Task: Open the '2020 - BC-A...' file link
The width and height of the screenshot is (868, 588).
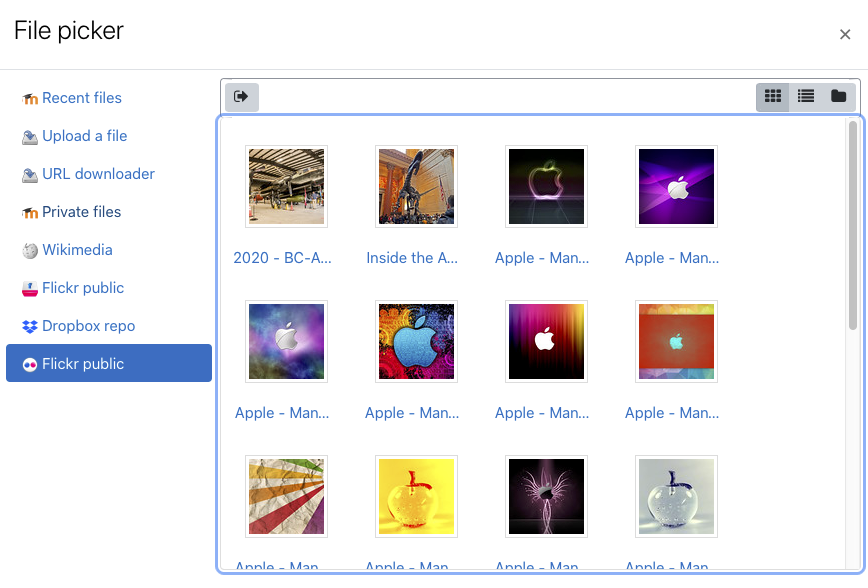Action: [x=282, y=258]
